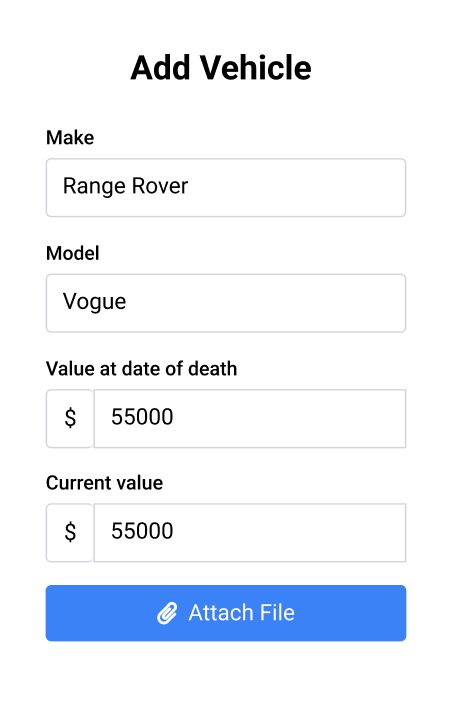Focus the Make input field

226,188
